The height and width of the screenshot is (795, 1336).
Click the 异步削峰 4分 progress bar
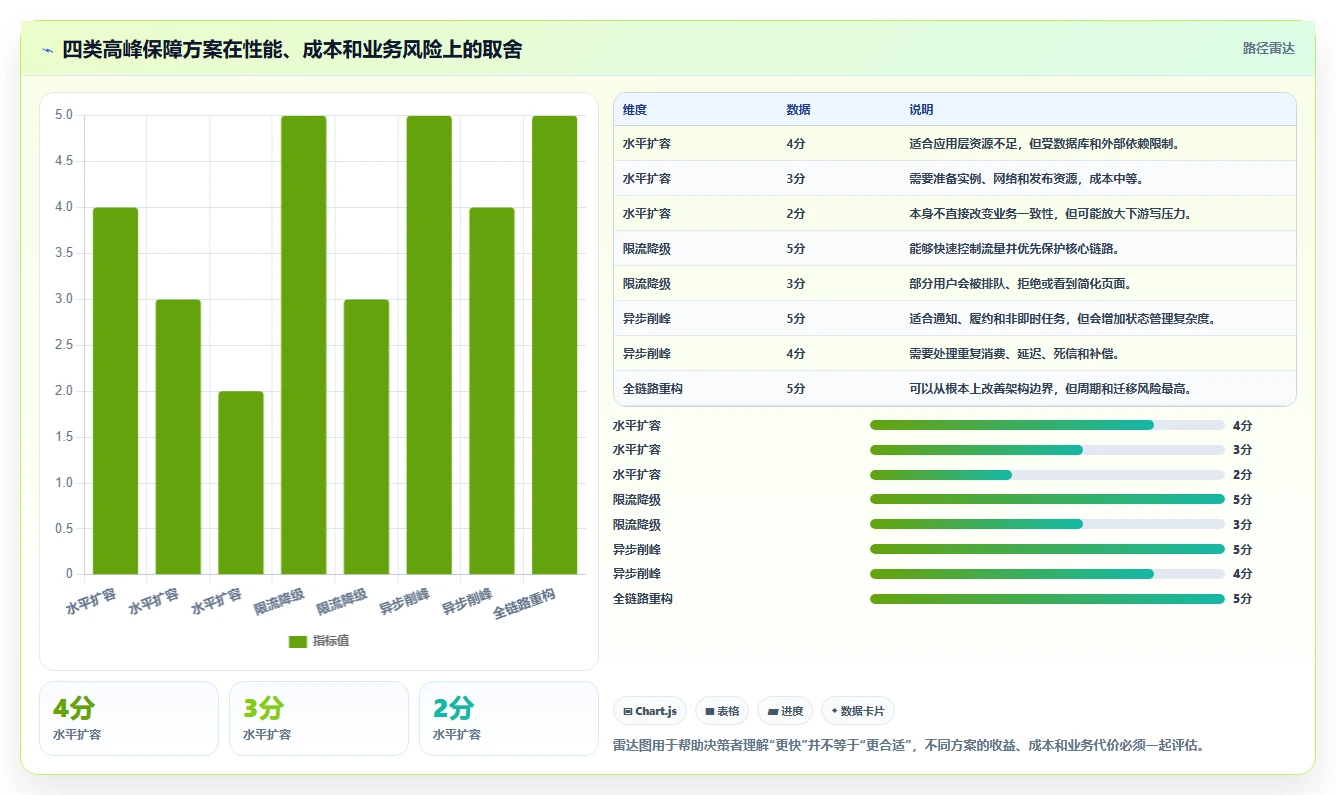1047,574
